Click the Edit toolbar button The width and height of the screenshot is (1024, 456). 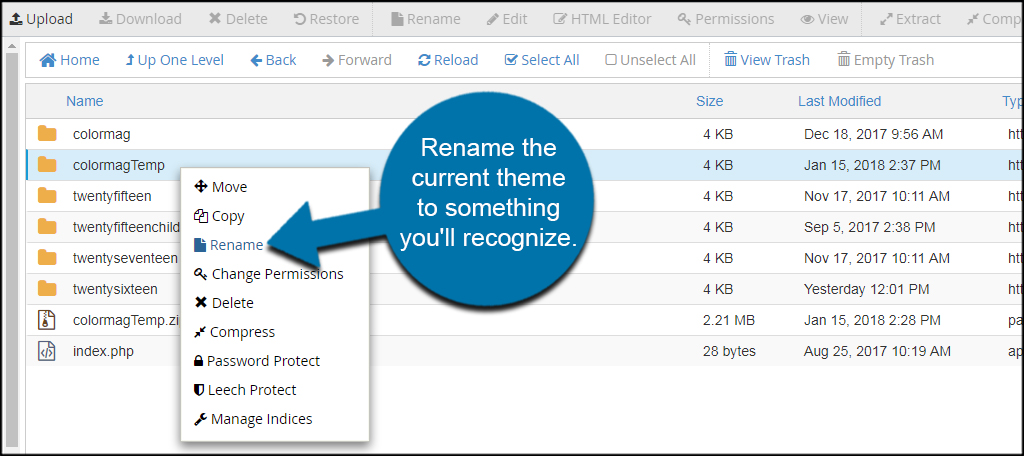[x=507, y=19]
